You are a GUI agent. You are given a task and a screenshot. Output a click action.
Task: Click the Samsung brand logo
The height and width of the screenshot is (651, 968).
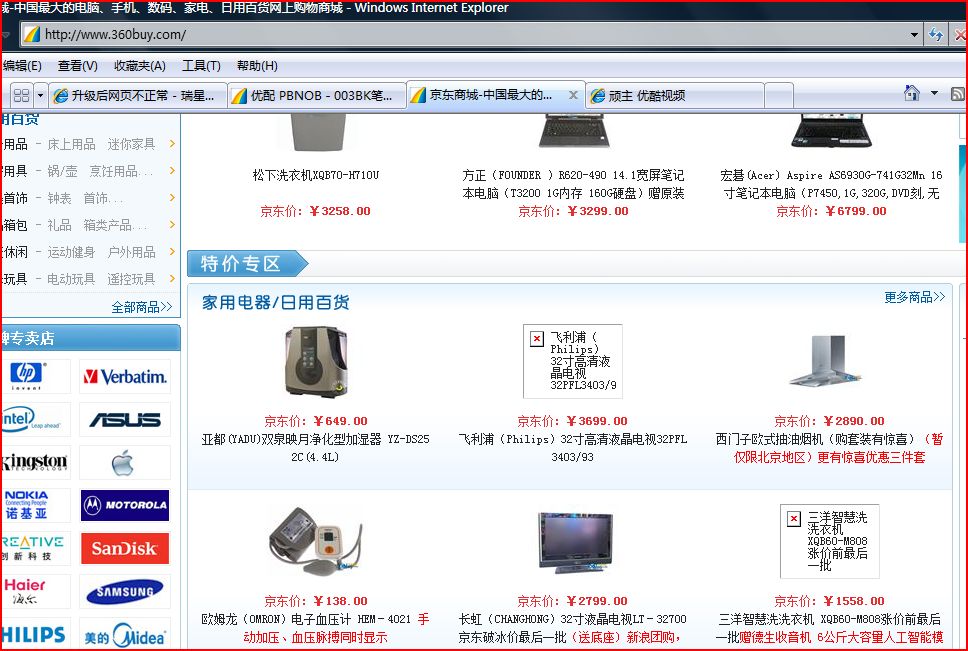point(125,592)
